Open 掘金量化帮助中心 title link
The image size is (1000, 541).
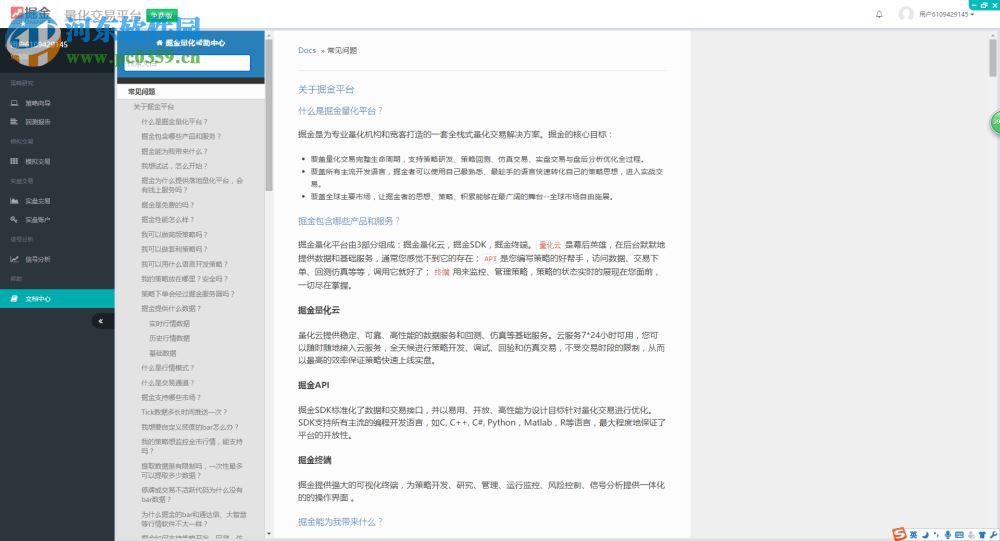(195, 43)
